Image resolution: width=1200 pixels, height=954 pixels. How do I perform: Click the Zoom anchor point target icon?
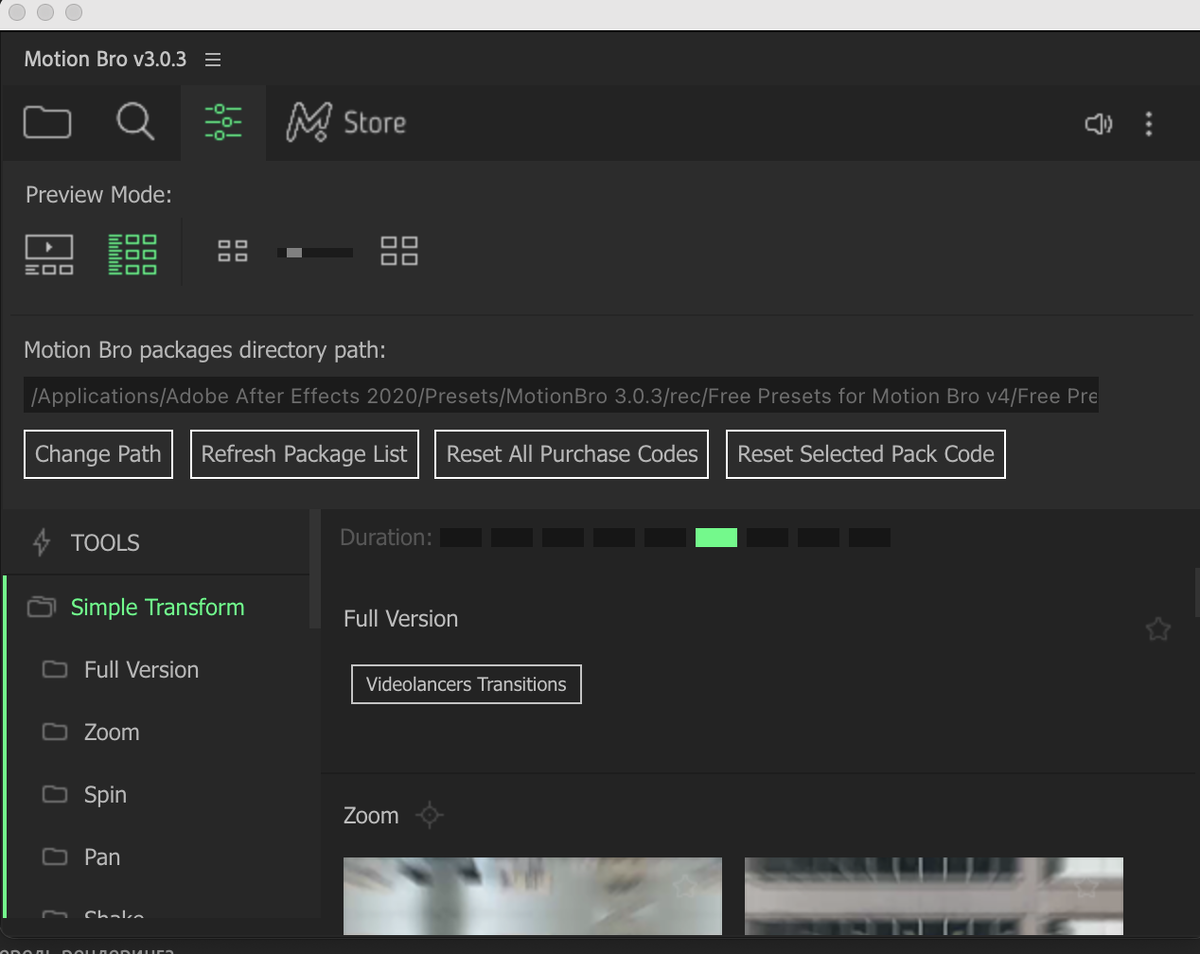tap(430, 815)
